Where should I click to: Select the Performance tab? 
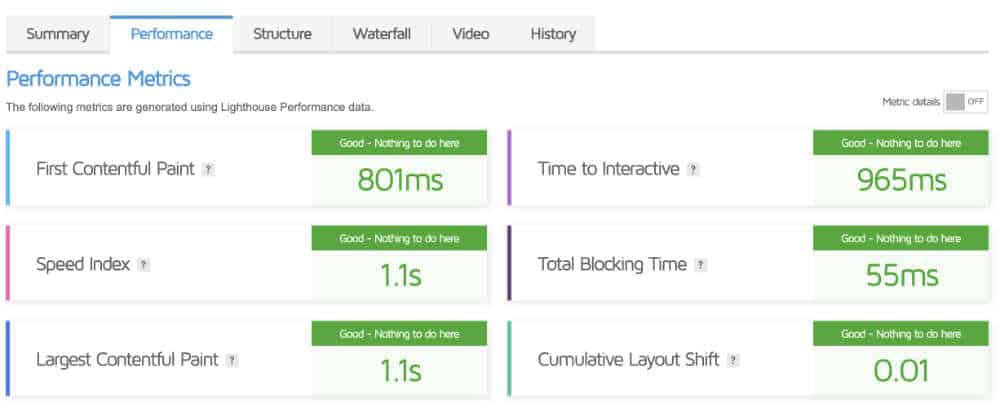coord(172,34)
